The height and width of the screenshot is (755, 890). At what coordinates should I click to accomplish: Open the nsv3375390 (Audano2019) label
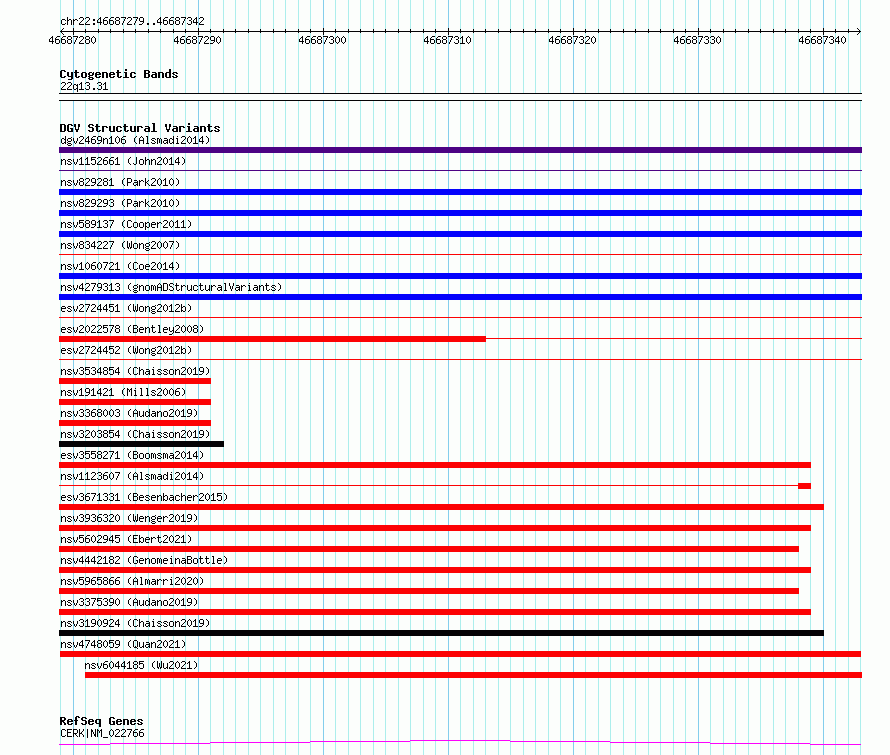tap(129, 602)
